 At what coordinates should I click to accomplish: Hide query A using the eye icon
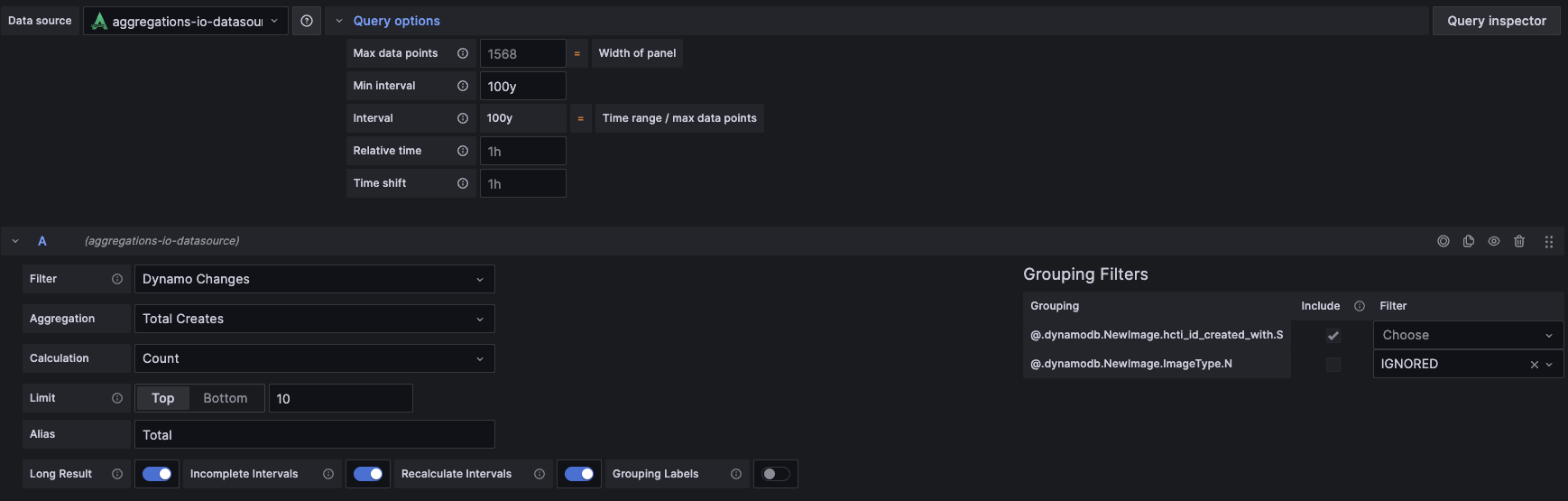coord(1494,241)
